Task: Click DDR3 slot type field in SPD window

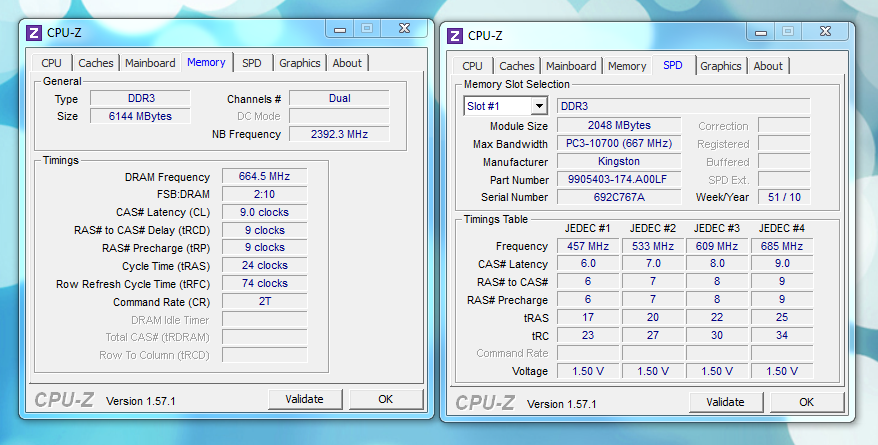Action: (x=683, y=106)
